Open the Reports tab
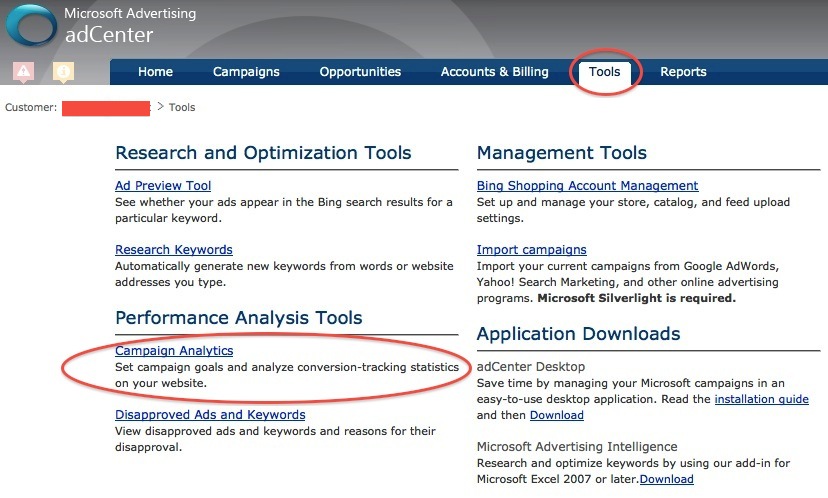The height and width of the screenshot is (498, 828). (683, 72)
